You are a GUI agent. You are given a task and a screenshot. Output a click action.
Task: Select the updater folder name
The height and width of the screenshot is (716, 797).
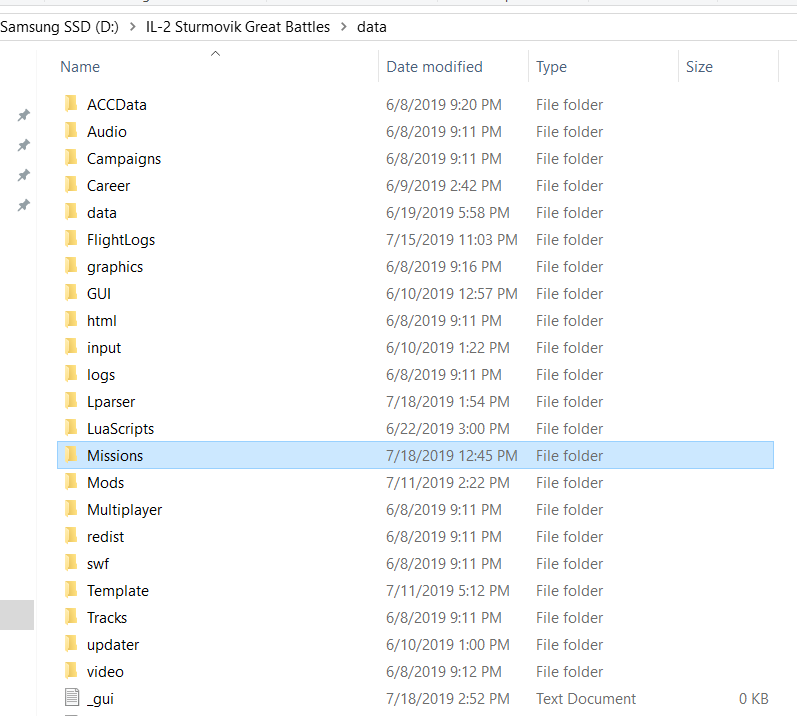pos(113,644)
